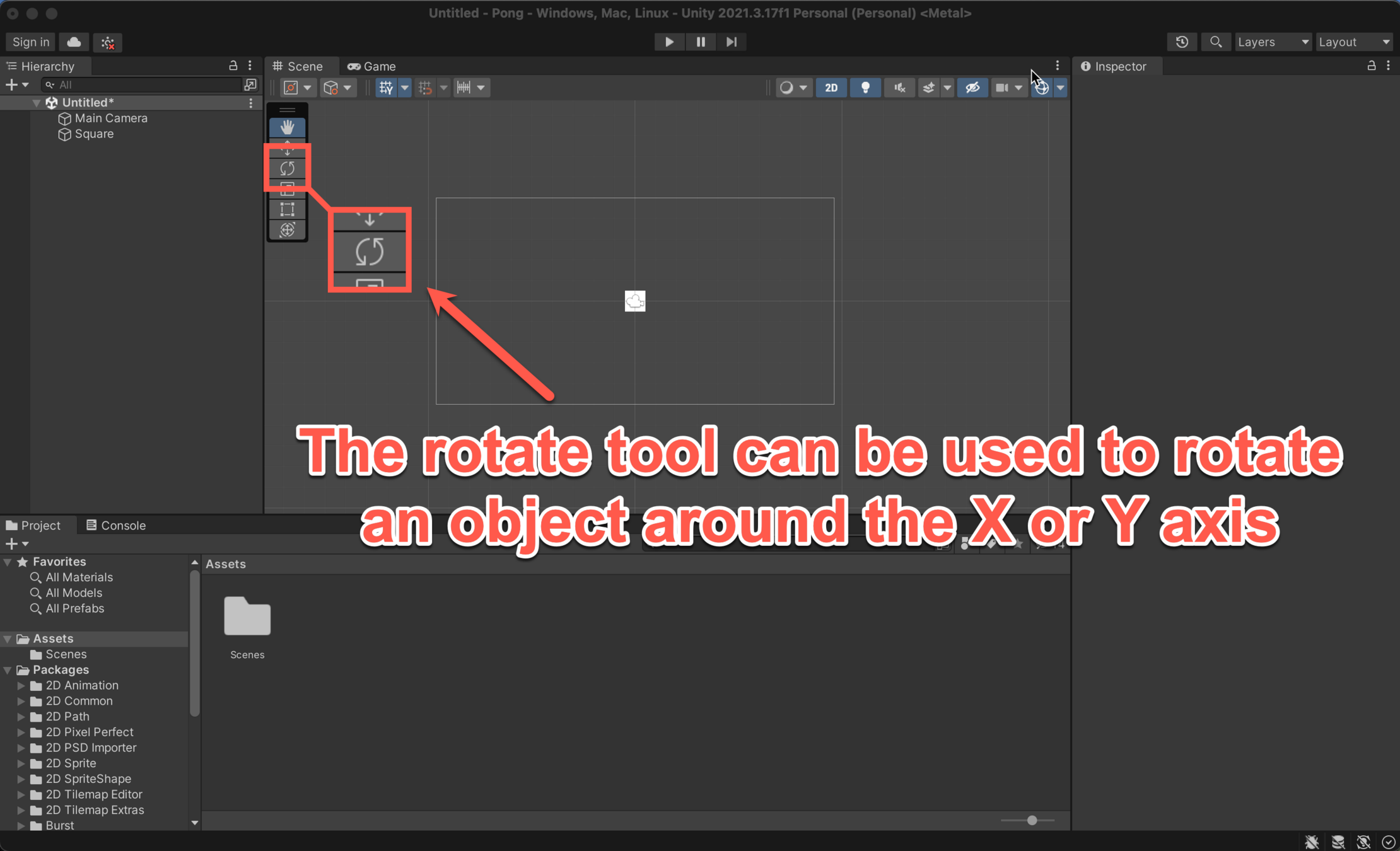Adjust the asset icon size slider
Screen dimensions: 1400x851
(1032, 820)
